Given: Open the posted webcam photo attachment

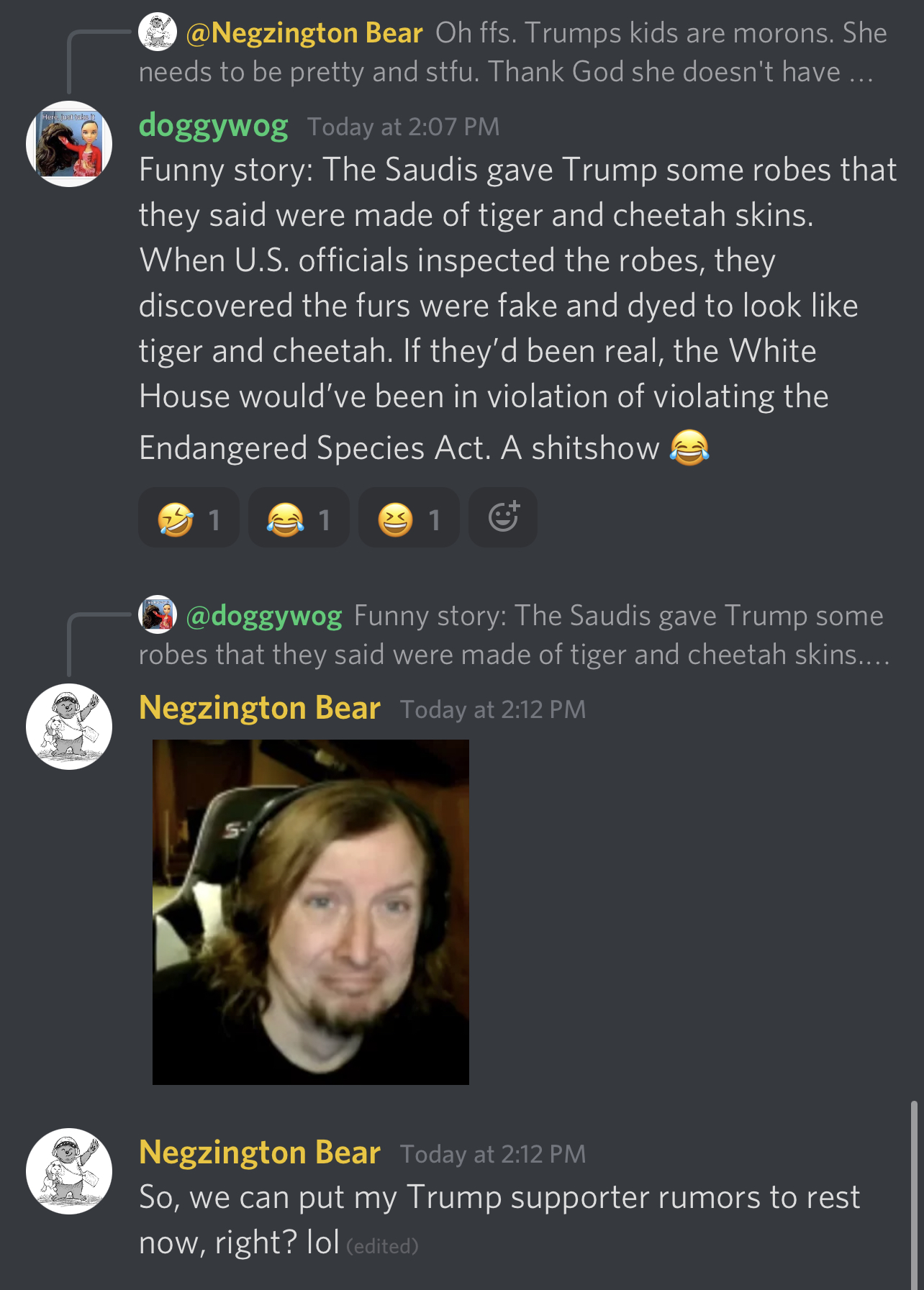Looking at the screenshot, I should click(x=311, y=912).
